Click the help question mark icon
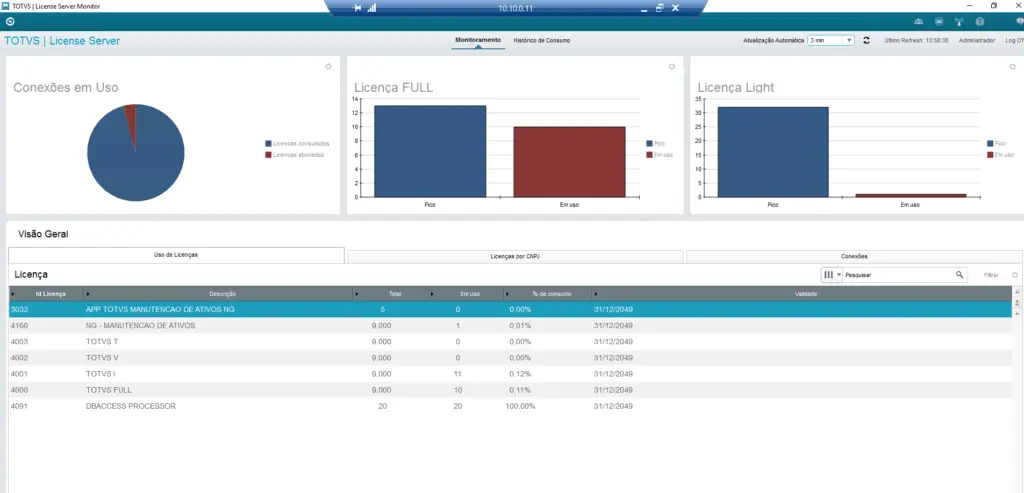1024x493 pixels. 980,21
